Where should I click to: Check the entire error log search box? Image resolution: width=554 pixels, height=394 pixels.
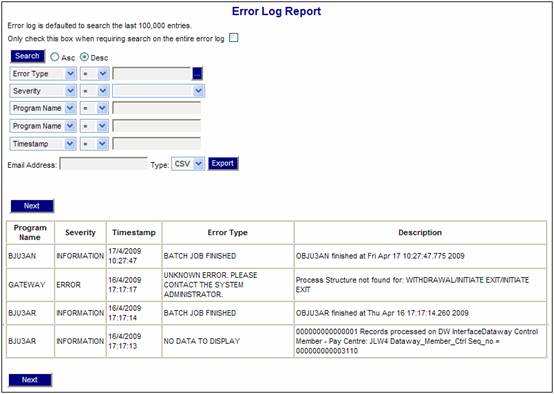click(x=234, y=38)
